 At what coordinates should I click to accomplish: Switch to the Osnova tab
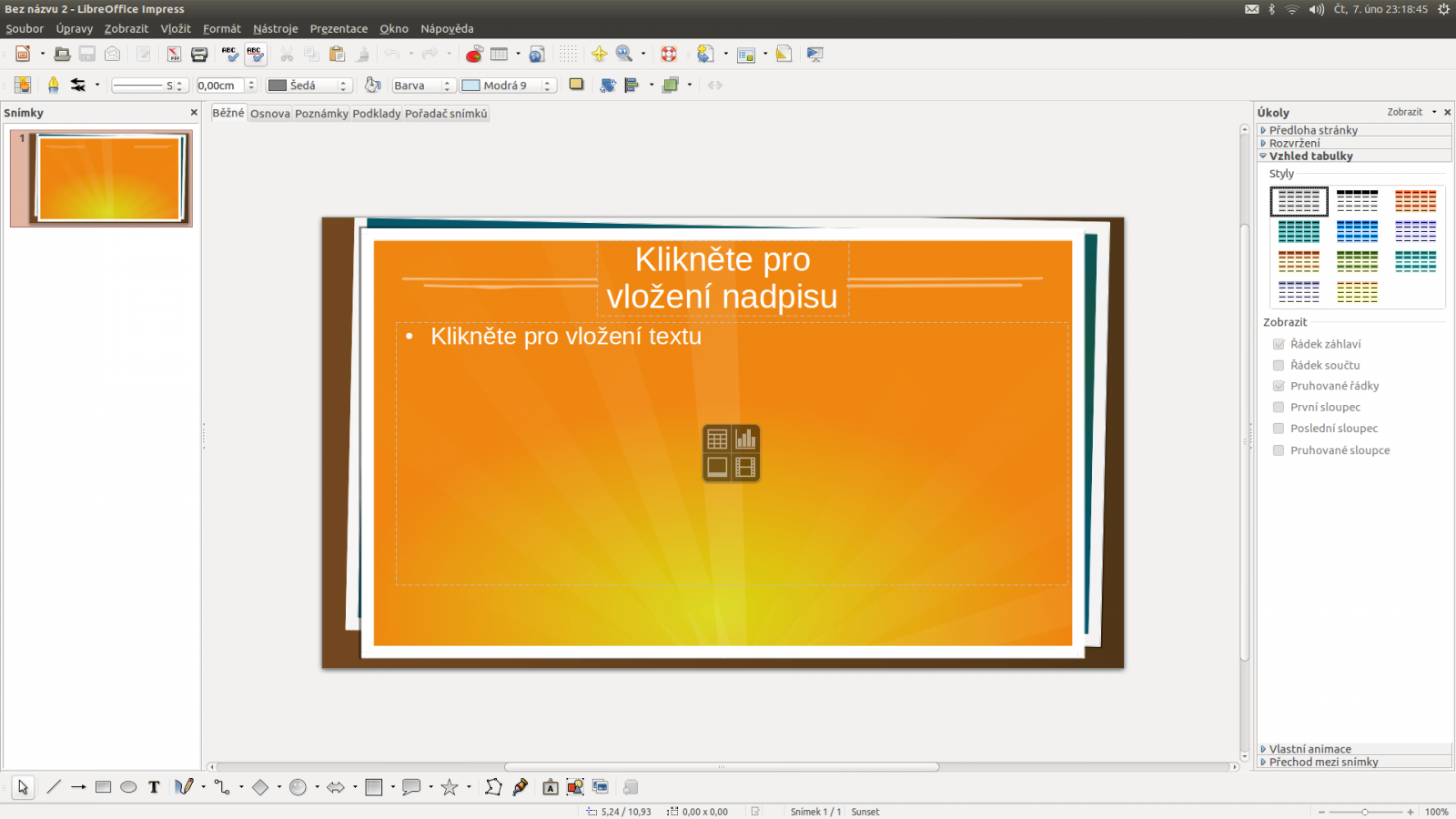click(x=269, y=113)
